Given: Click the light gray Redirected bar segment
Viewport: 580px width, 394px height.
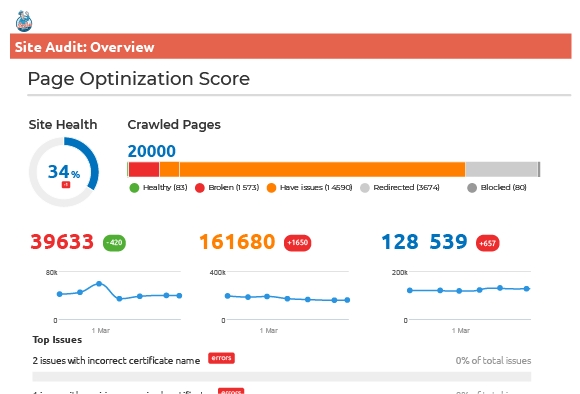Looking at the screenshot, I should (x=502, y=169).
